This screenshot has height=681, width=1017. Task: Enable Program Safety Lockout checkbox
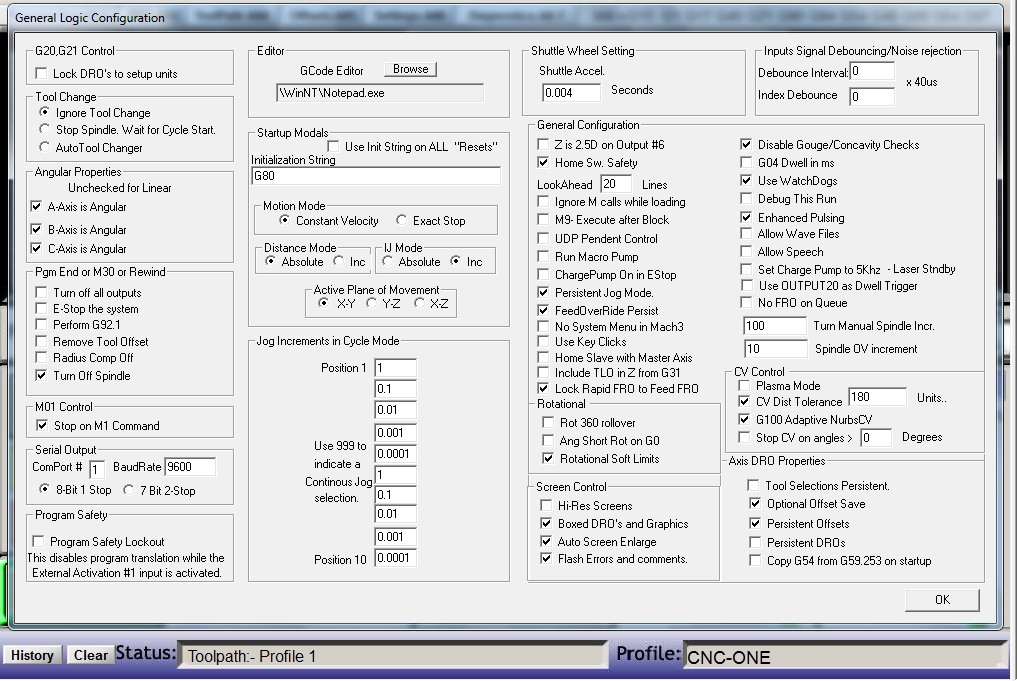click(42, 541)
